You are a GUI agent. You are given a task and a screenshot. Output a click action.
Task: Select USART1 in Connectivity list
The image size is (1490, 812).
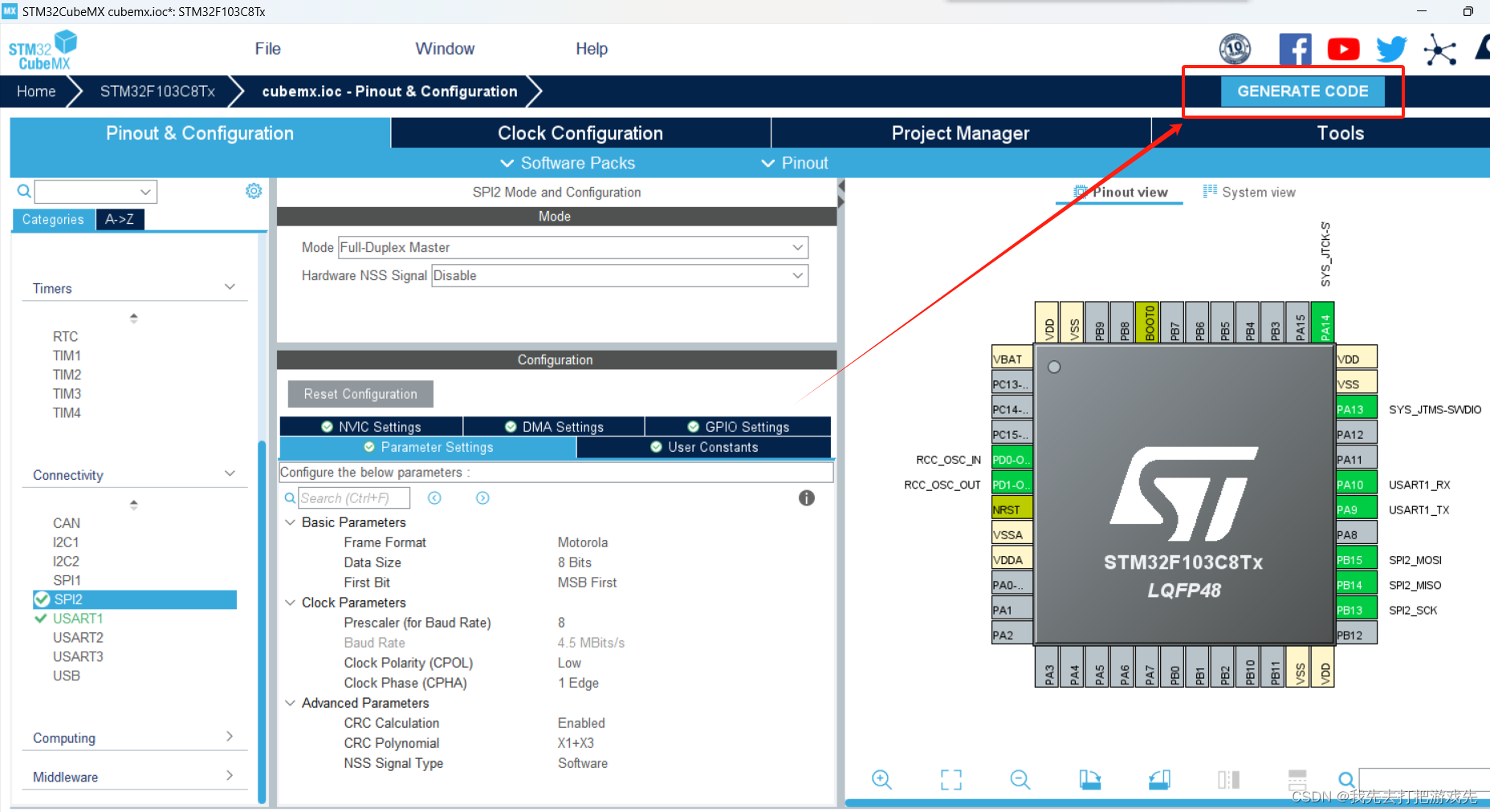click(78, 619)
